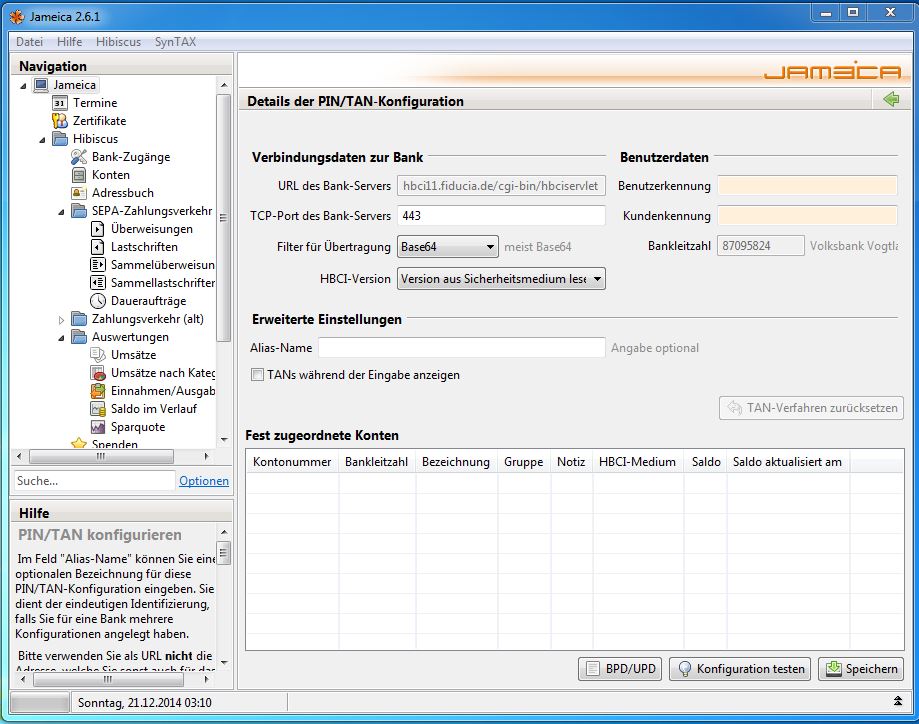Click the TAN-Verfahren zurücksetzen button
Screen dimensions: 919x724
coord(811,408)
